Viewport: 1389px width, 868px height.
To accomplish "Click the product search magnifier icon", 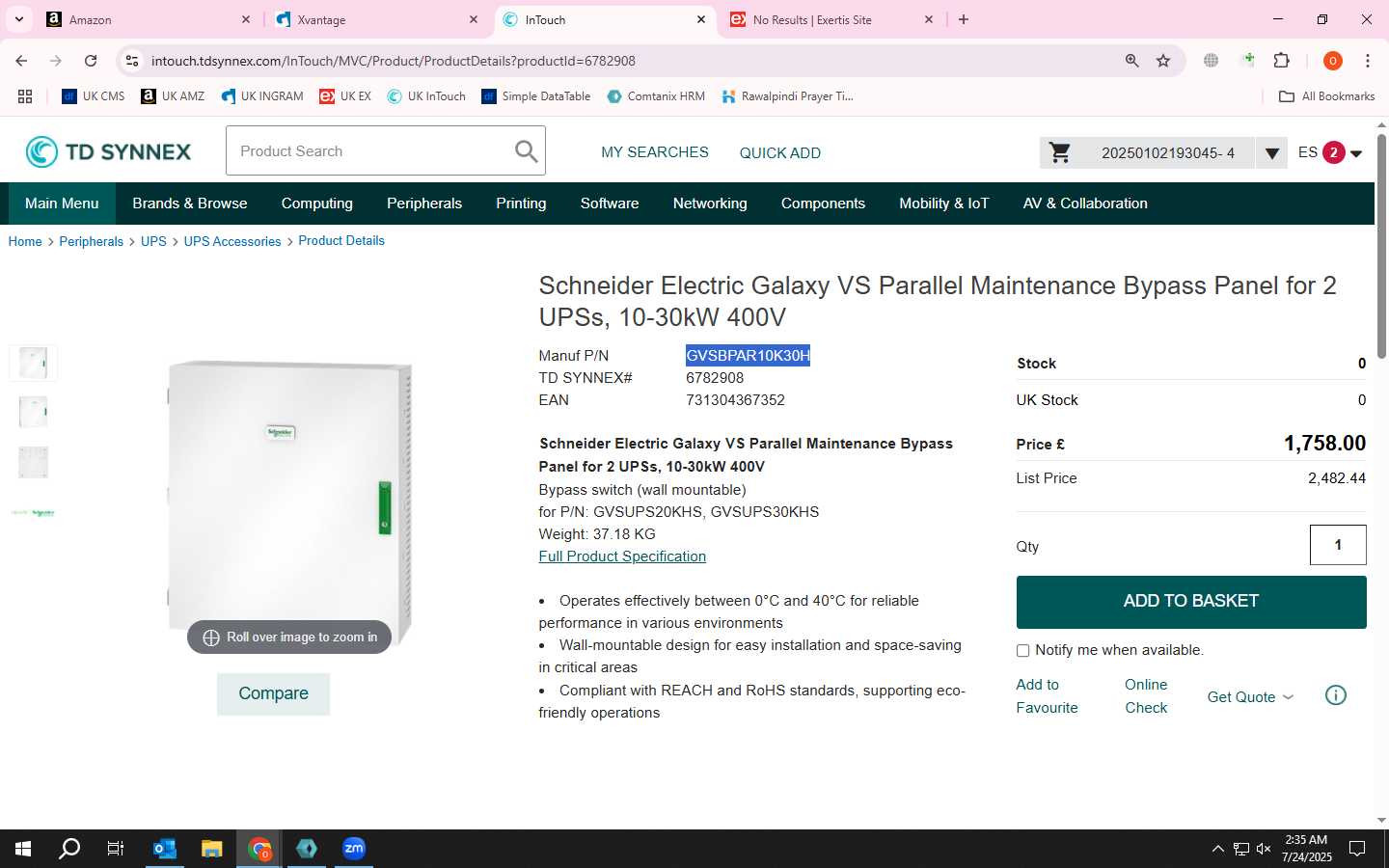I will pyautogui.click(x=526, y=151).
